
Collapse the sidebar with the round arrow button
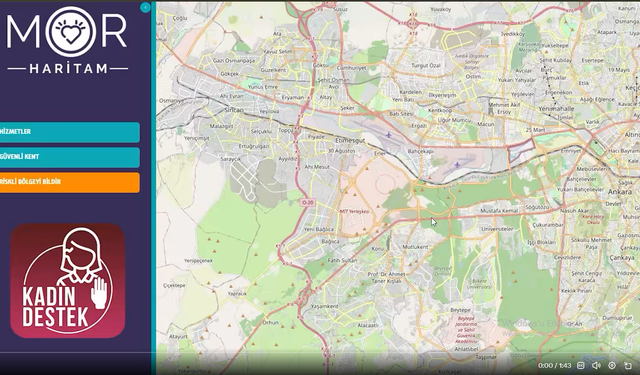click(145, 7)
